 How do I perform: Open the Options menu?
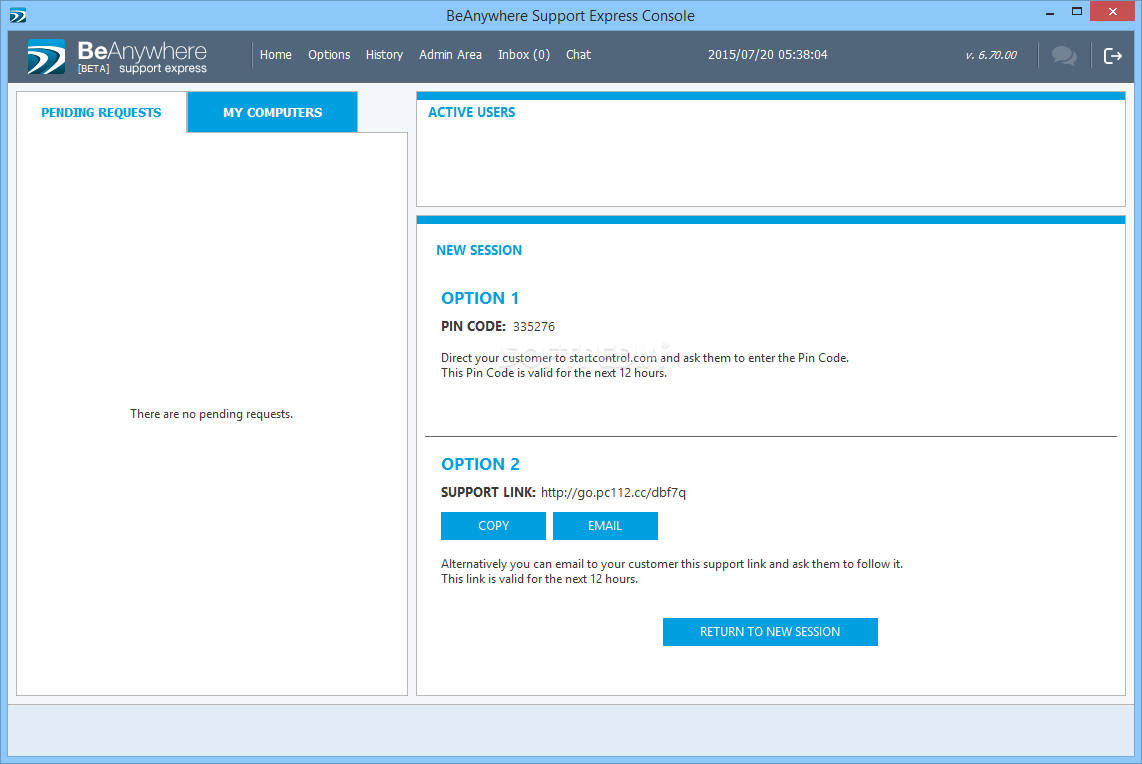[x=329, y=55]
